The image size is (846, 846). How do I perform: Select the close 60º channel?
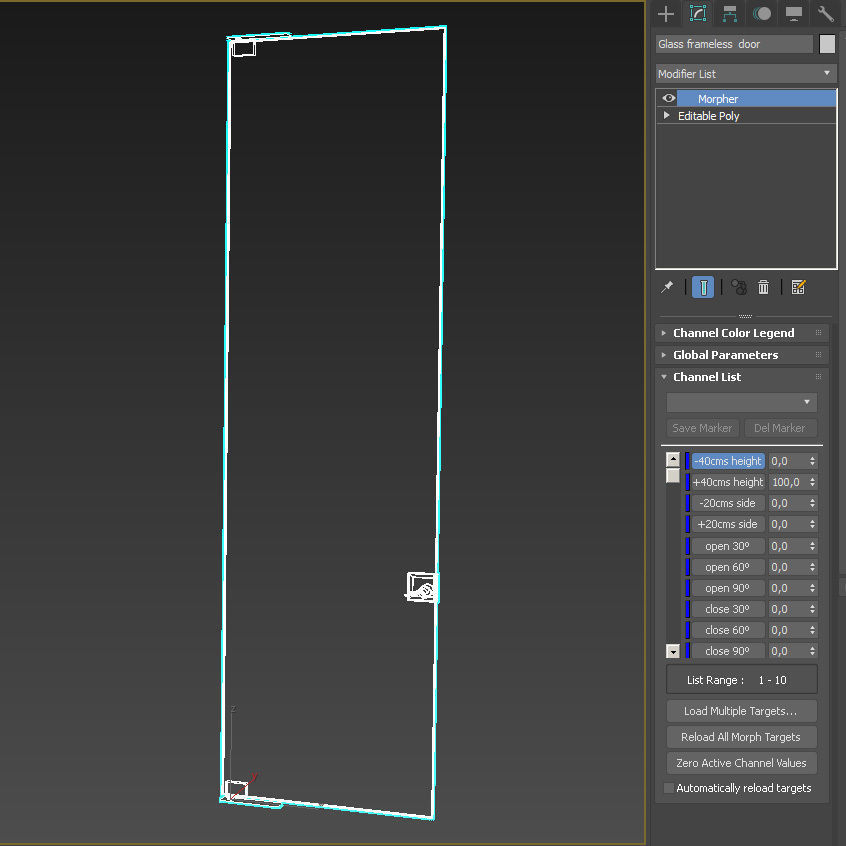[727, 630]
